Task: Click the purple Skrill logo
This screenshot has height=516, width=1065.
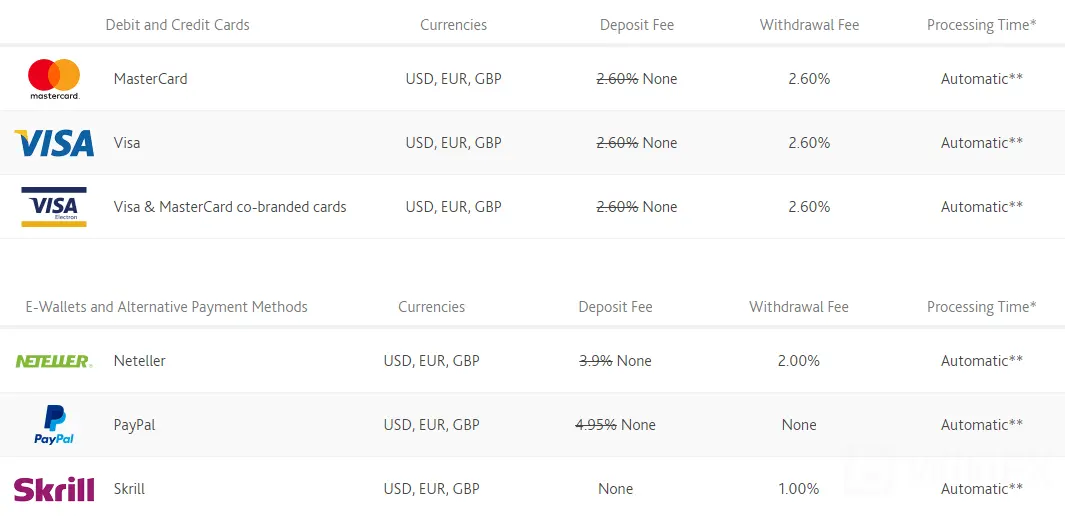Action: point(54,489)
